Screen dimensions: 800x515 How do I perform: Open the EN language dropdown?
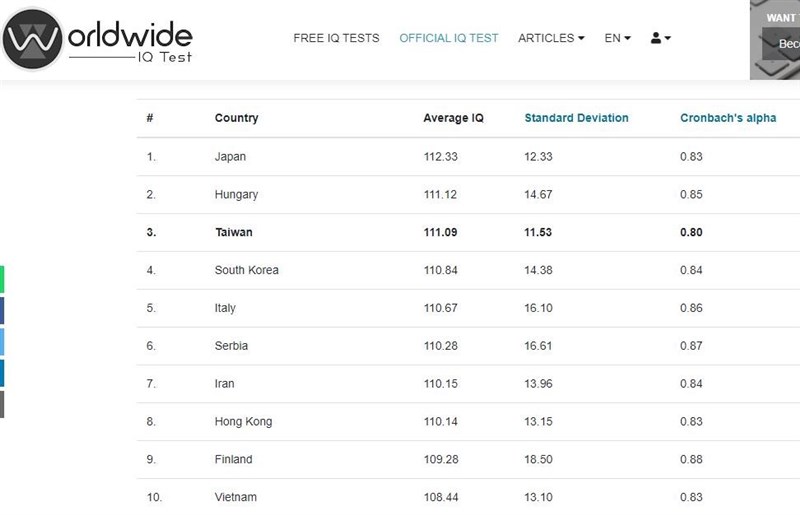617,38
